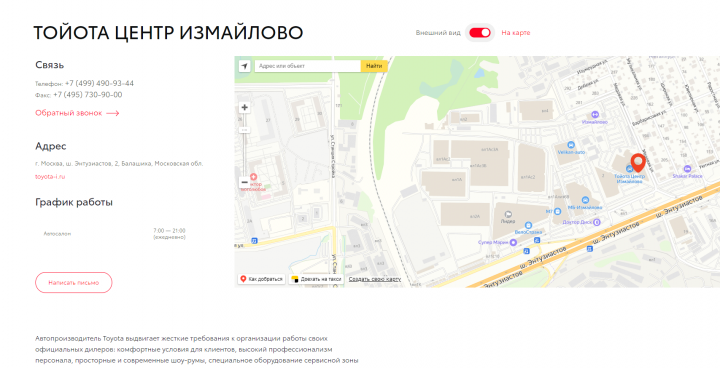This screenshot has width=720, height=368.
Task: Click the 7:00 — 21:00 working hours text
Action: (x=169, y=231)
